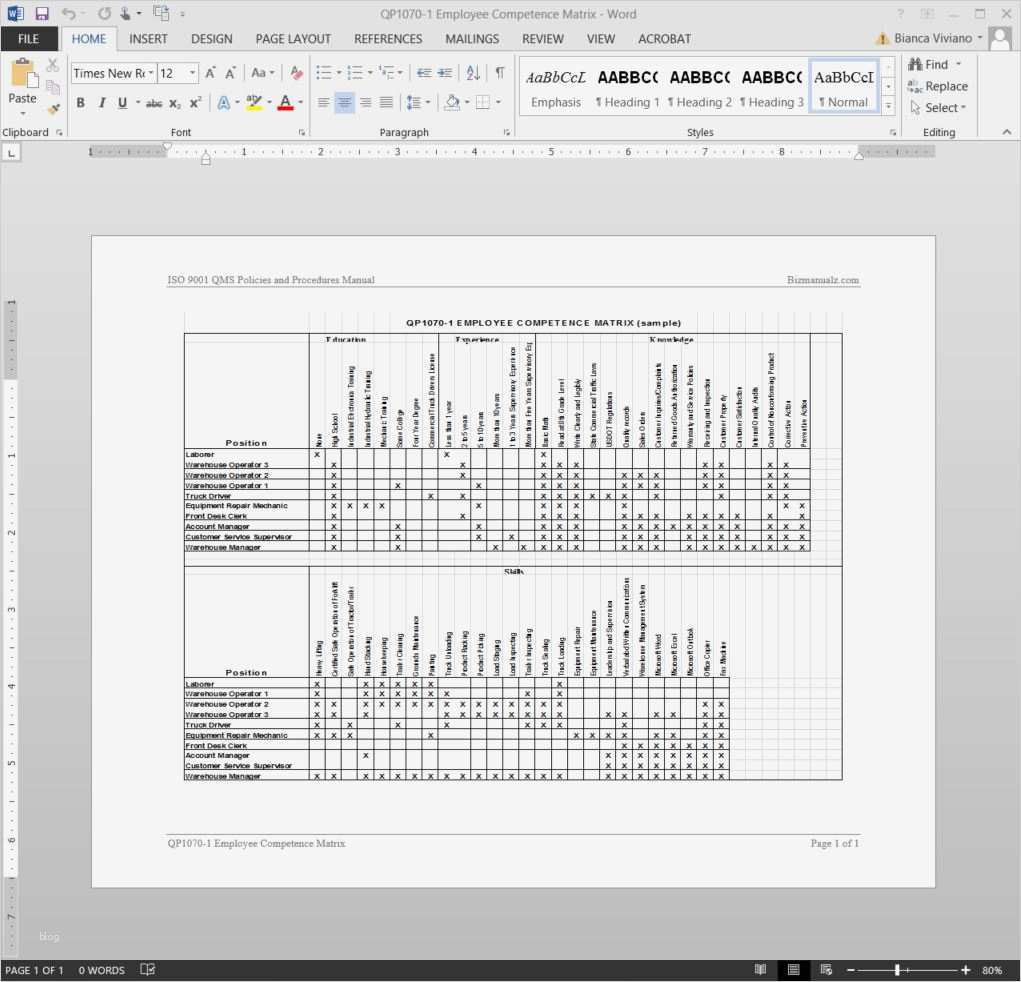Switch to the ACROBAT tab
The width and height of the screenshot is (1021, 982).
[x=664, y=39]
